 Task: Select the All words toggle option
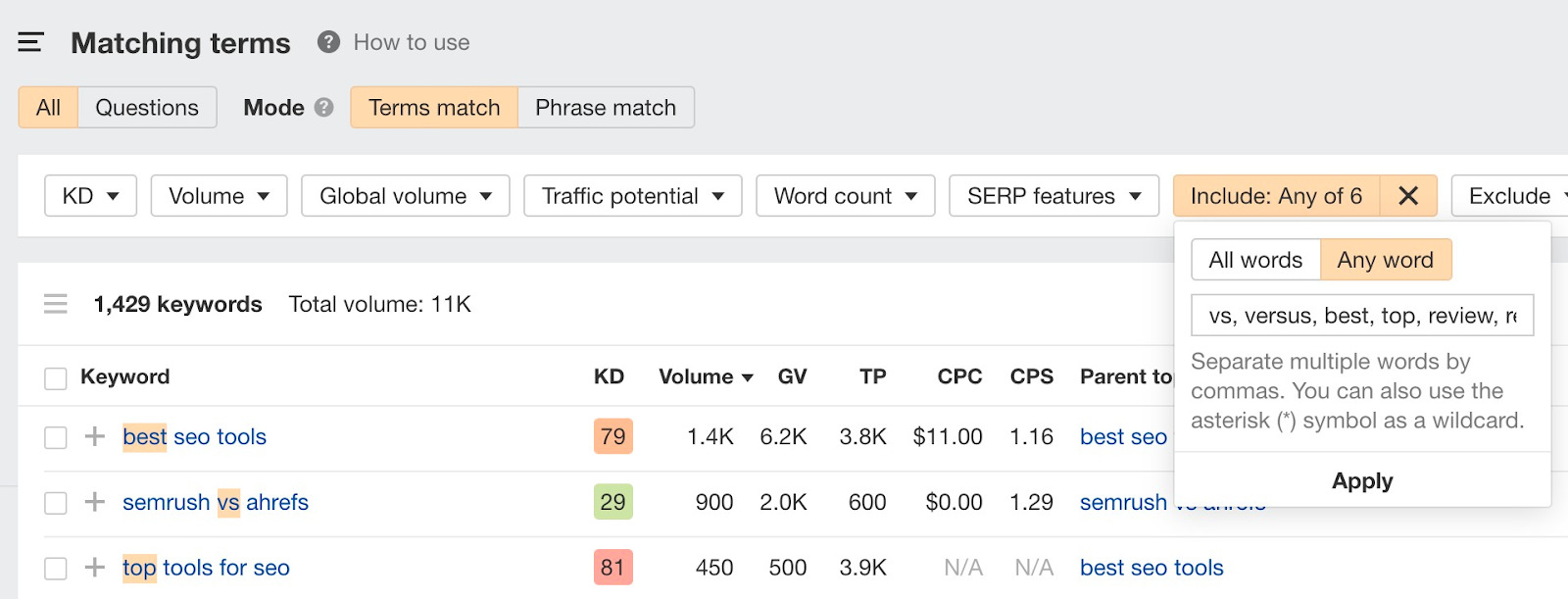pyautogui.click(x=1255, y=260)
